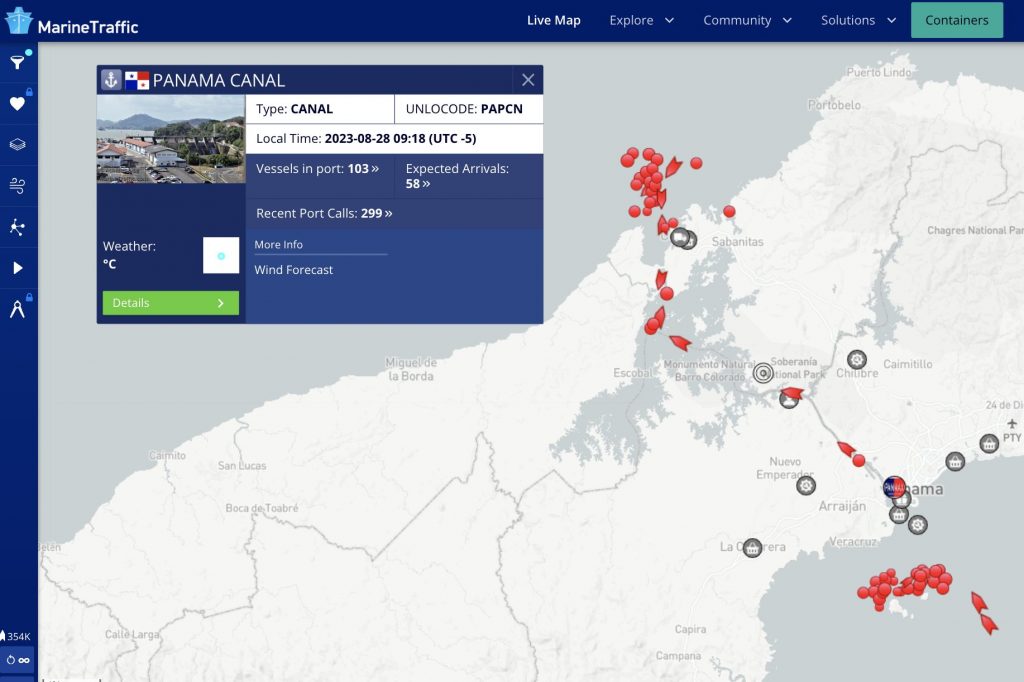Expand the Community menu
The image size is (1024, 682).
747,20
